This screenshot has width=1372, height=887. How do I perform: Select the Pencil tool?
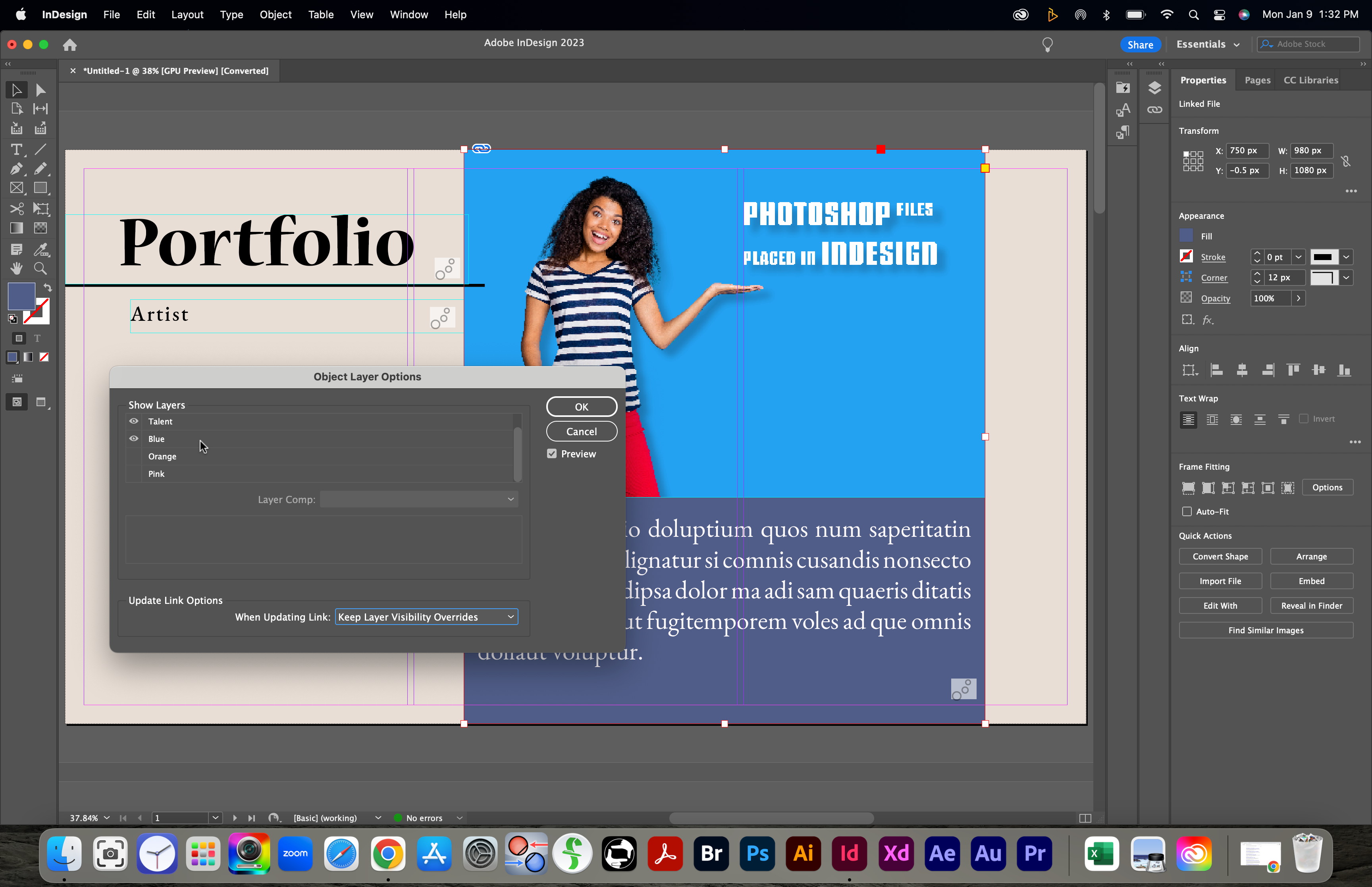[x=40, y=169]
